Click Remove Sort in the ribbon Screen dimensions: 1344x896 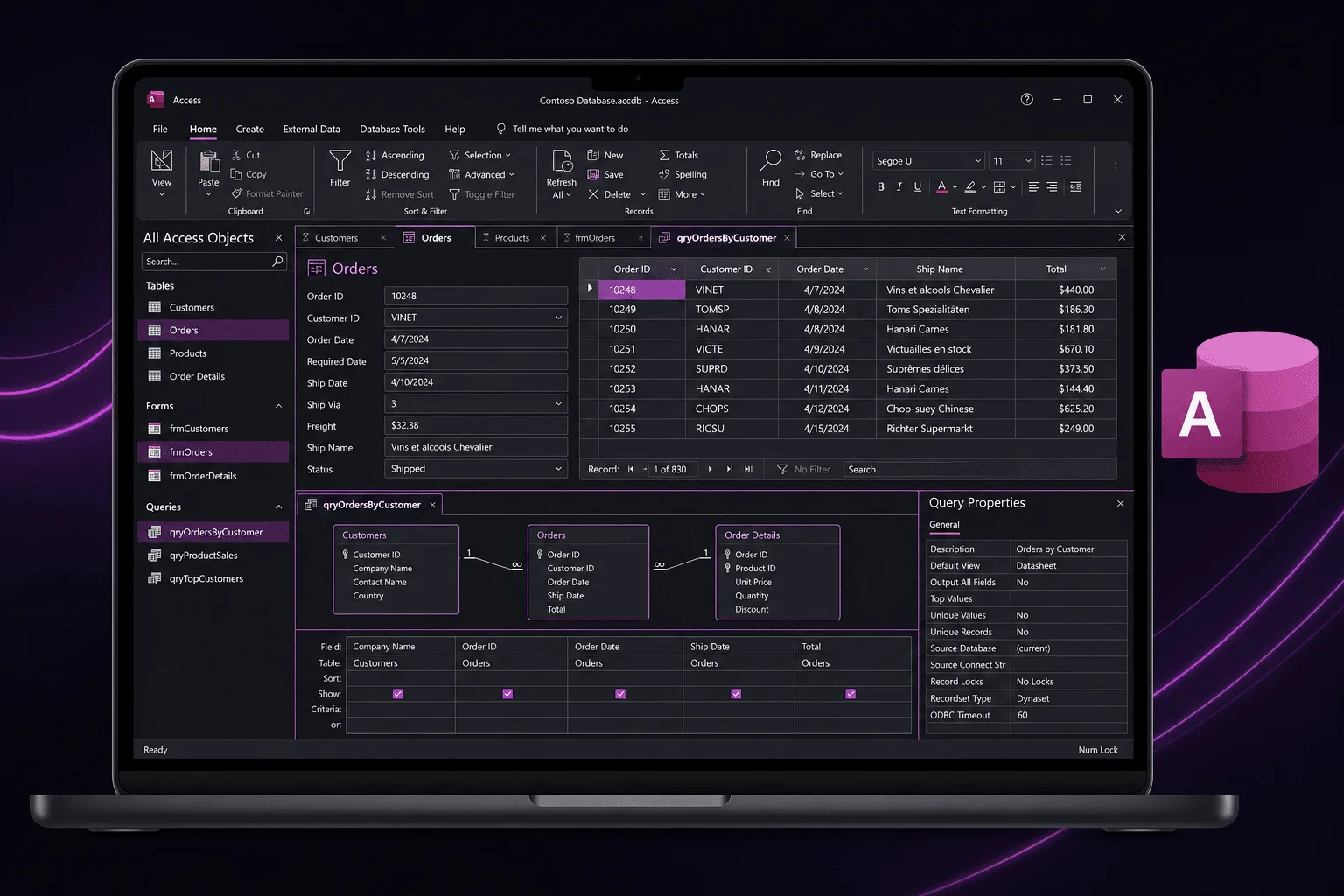pyautogui.click(x=399, y=194)
